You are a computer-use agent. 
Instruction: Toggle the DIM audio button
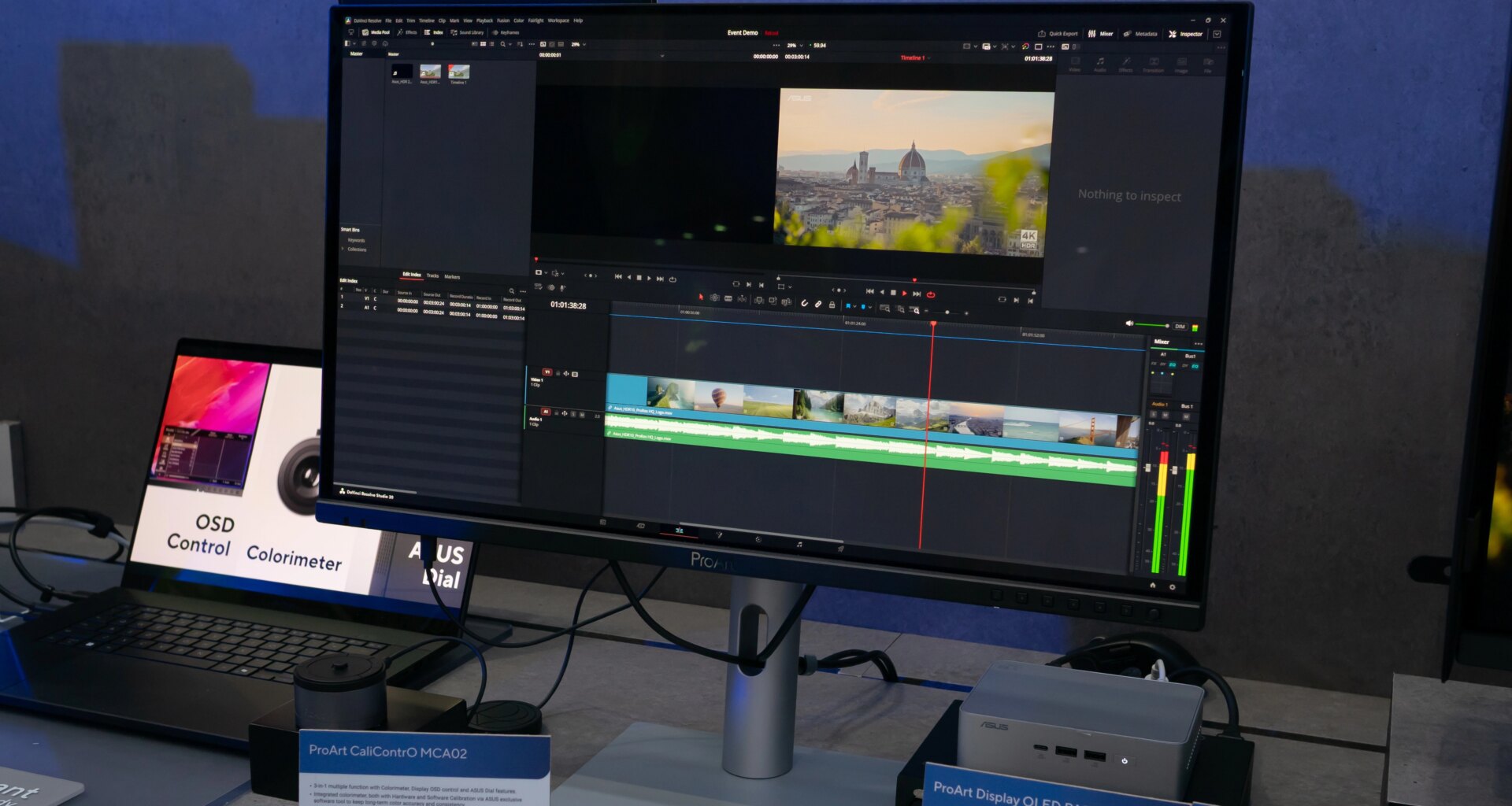click(1180, 326)
